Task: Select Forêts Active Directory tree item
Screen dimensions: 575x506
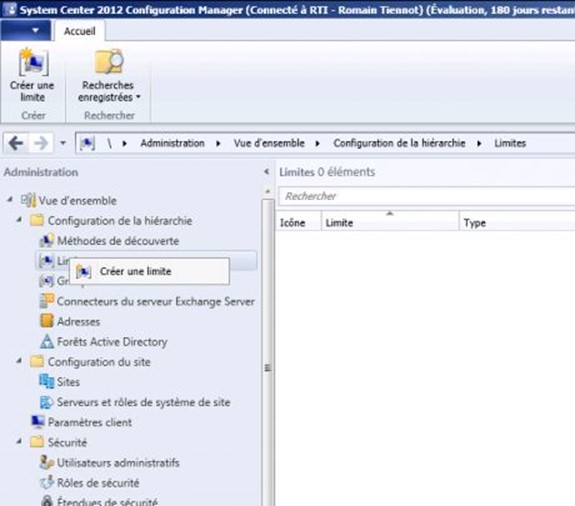Action: coord(112,342)
